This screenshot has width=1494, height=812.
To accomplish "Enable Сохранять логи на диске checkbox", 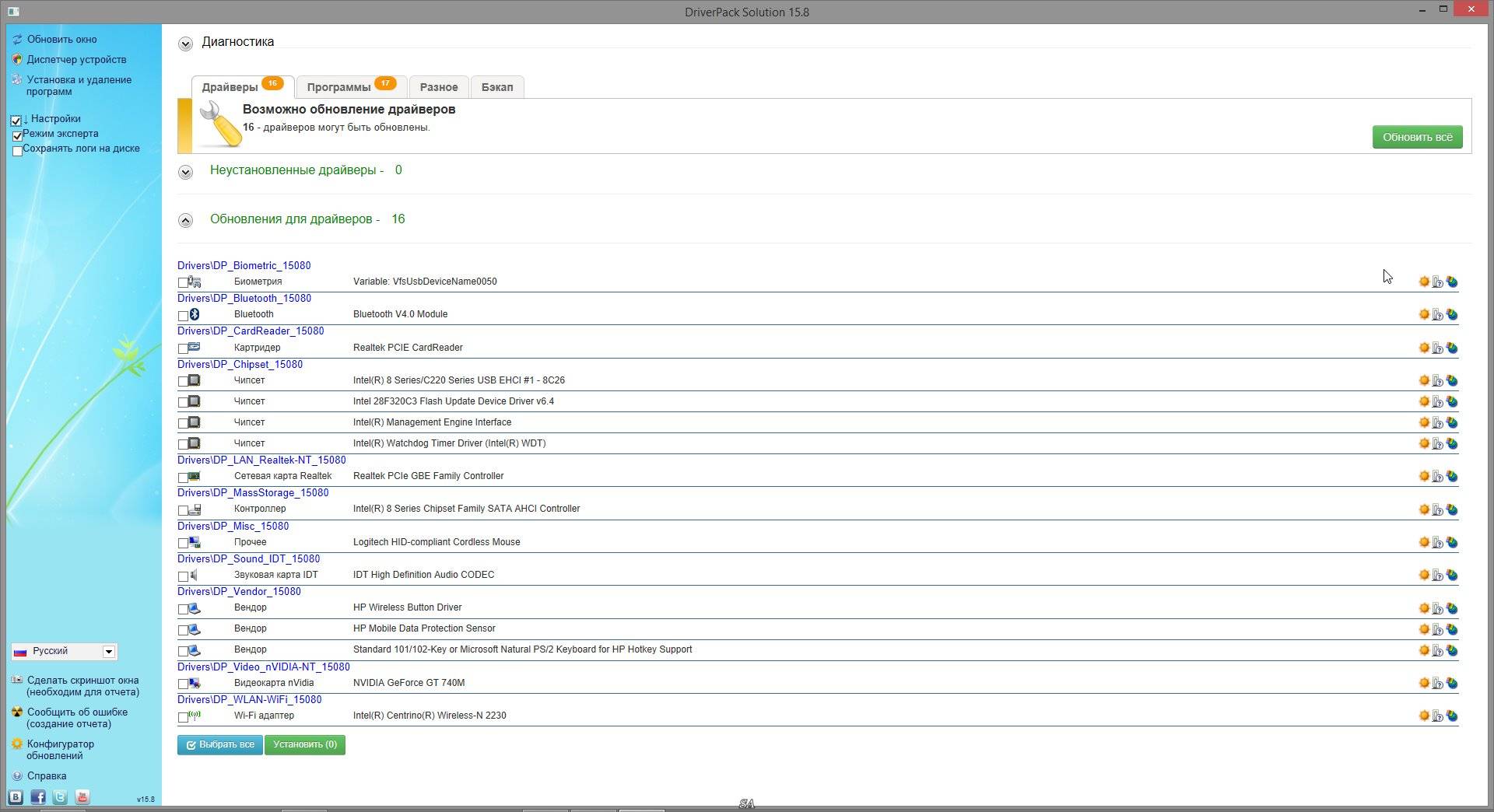I will click(x=18, y=152).
